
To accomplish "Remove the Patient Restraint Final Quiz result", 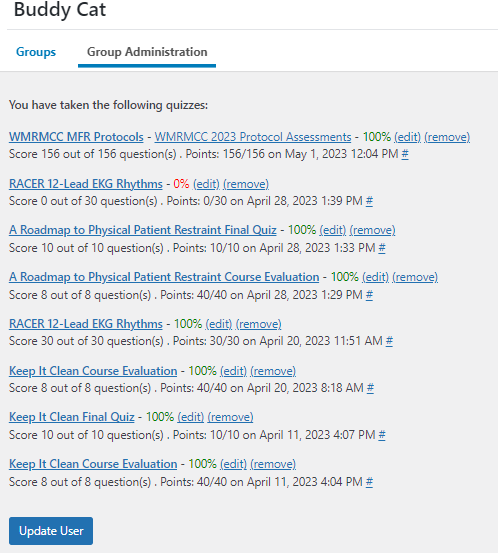I will click(x=372, y=230).
